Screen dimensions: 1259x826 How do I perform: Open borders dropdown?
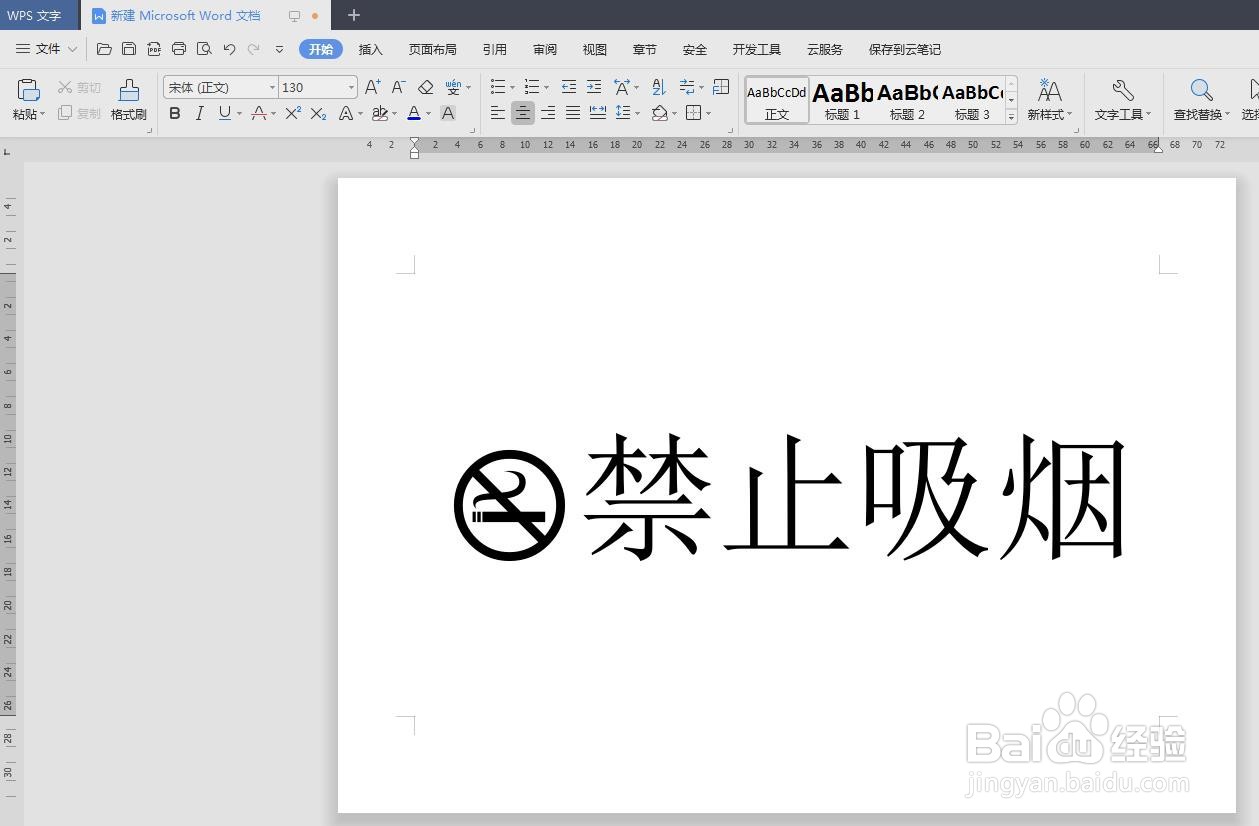click(708, 114)
